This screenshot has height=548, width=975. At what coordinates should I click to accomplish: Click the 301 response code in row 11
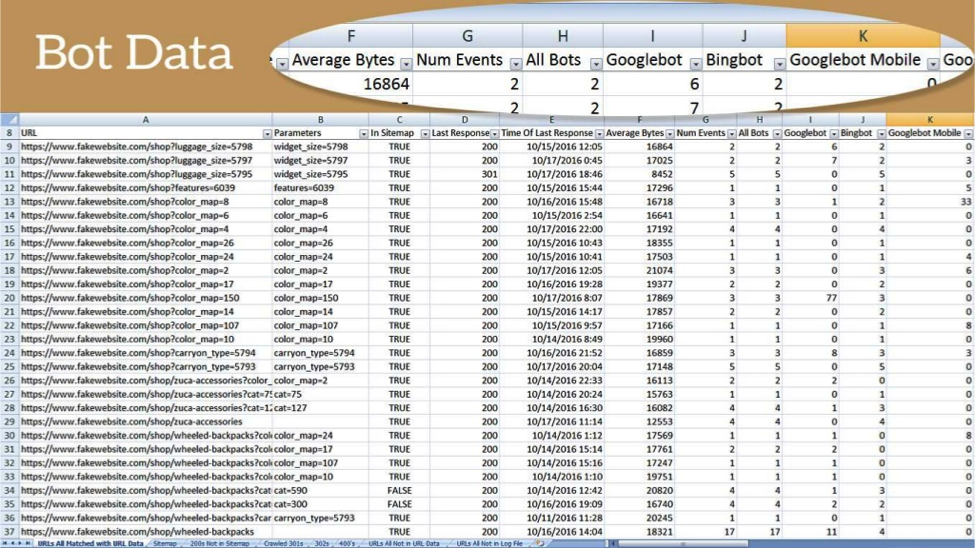[464, 174]
